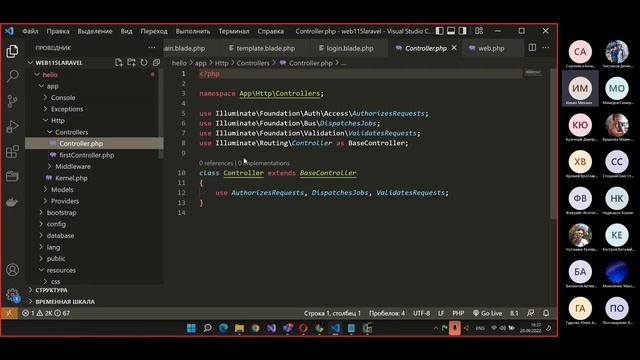Open Accounts icon in activity bar

click(12, 270)
